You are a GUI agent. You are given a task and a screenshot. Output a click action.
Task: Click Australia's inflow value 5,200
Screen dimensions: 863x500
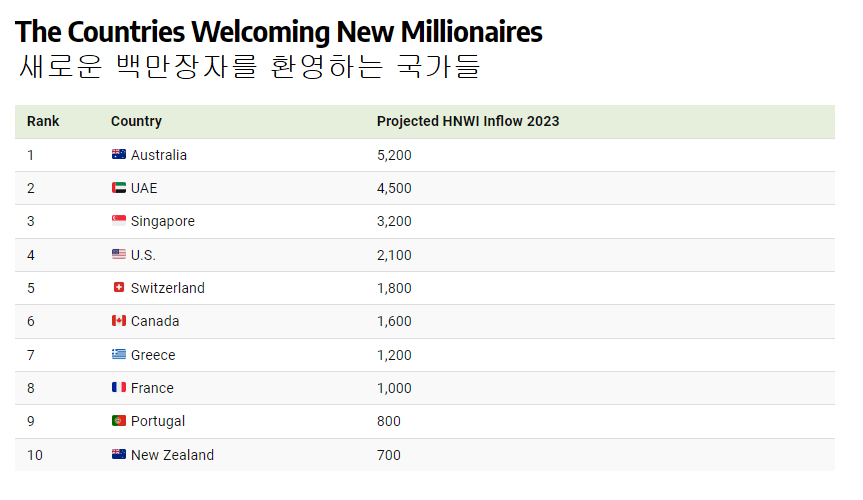[394, 155]
